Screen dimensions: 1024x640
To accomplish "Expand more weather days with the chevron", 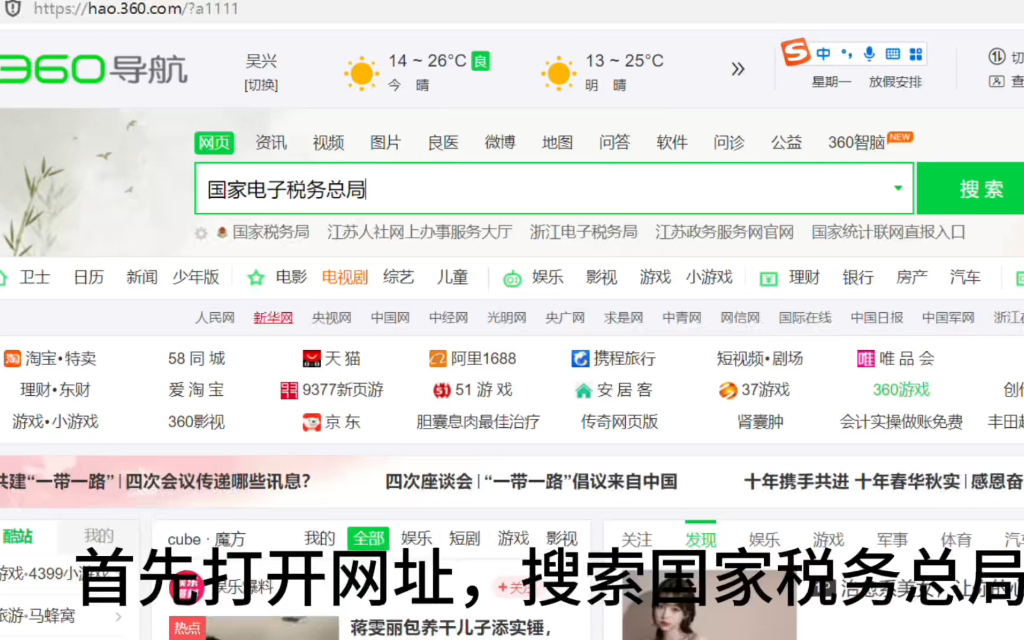I will tap(738, 69).
